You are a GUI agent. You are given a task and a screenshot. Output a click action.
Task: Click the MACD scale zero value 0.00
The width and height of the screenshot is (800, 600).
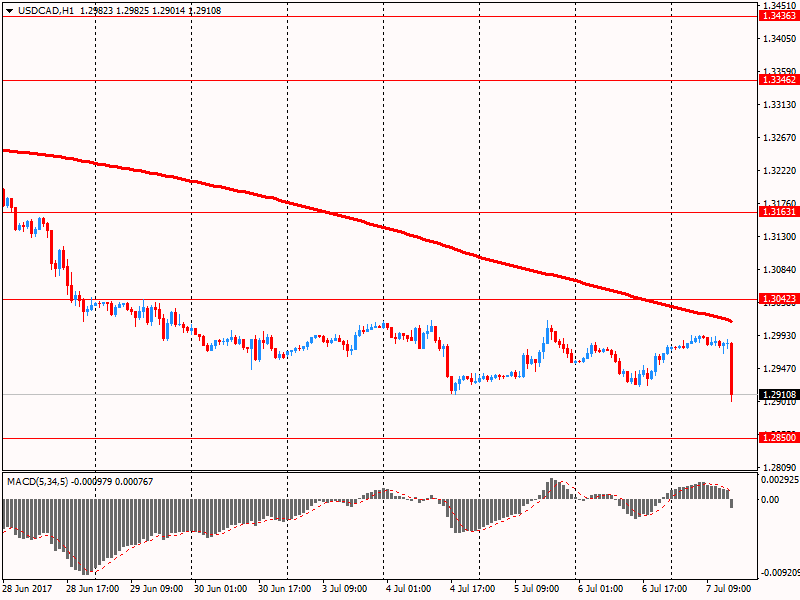(x=770, y=499)
